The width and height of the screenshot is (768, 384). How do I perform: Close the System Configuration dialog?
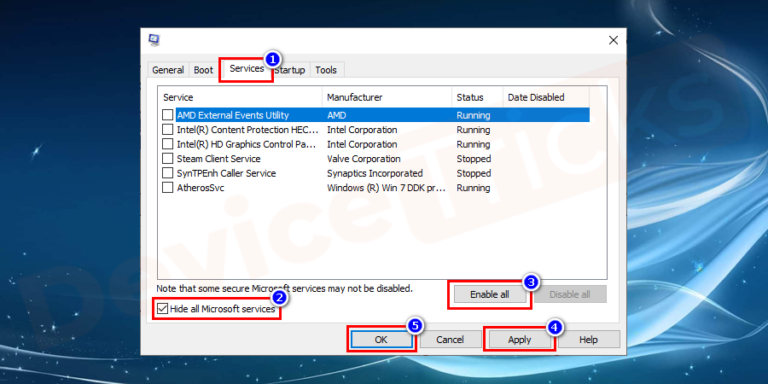pos(613,40)
